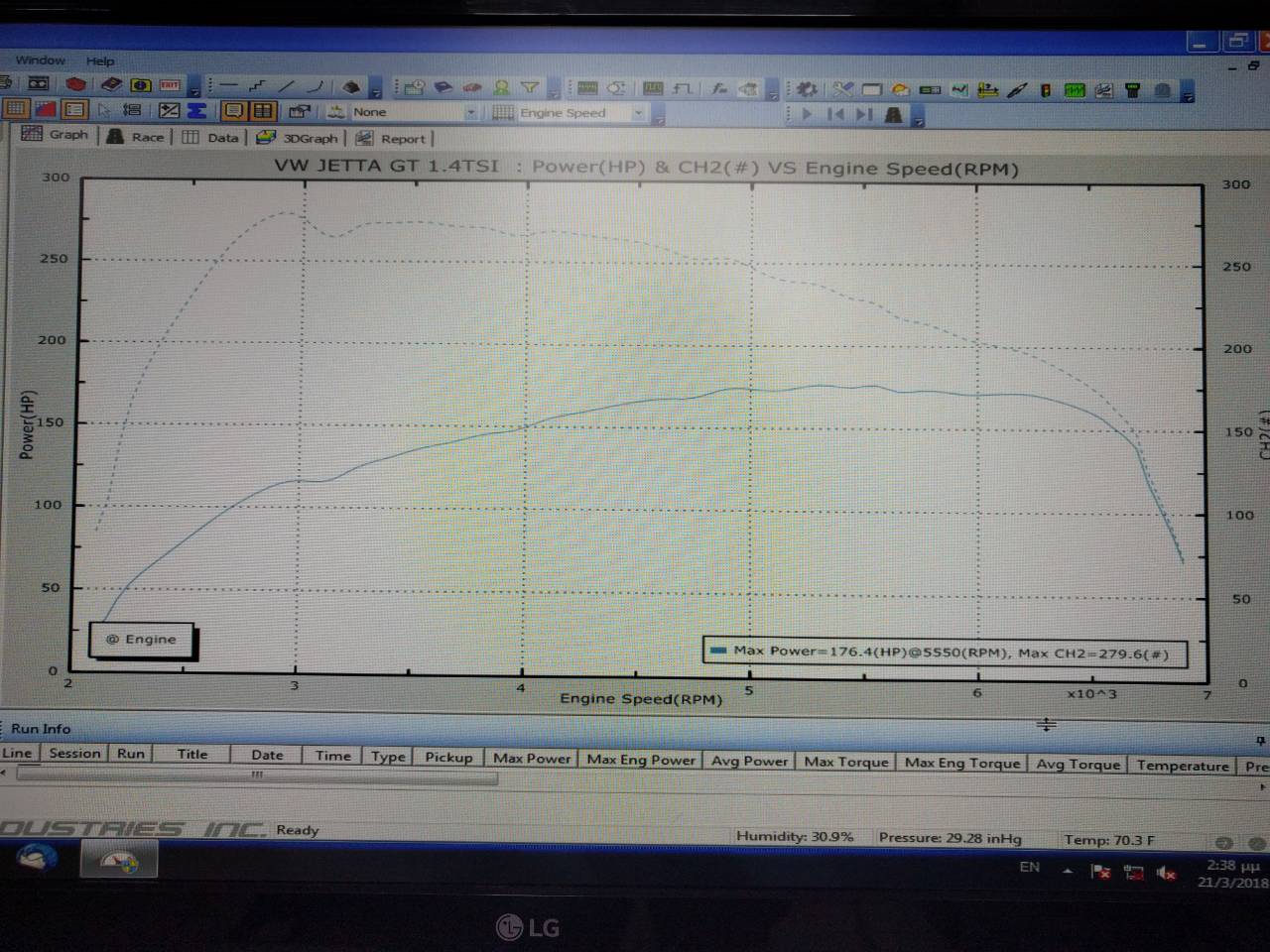Click the traffic light icon
This screenshot has height=952, width=1270.
point(1046,90)
